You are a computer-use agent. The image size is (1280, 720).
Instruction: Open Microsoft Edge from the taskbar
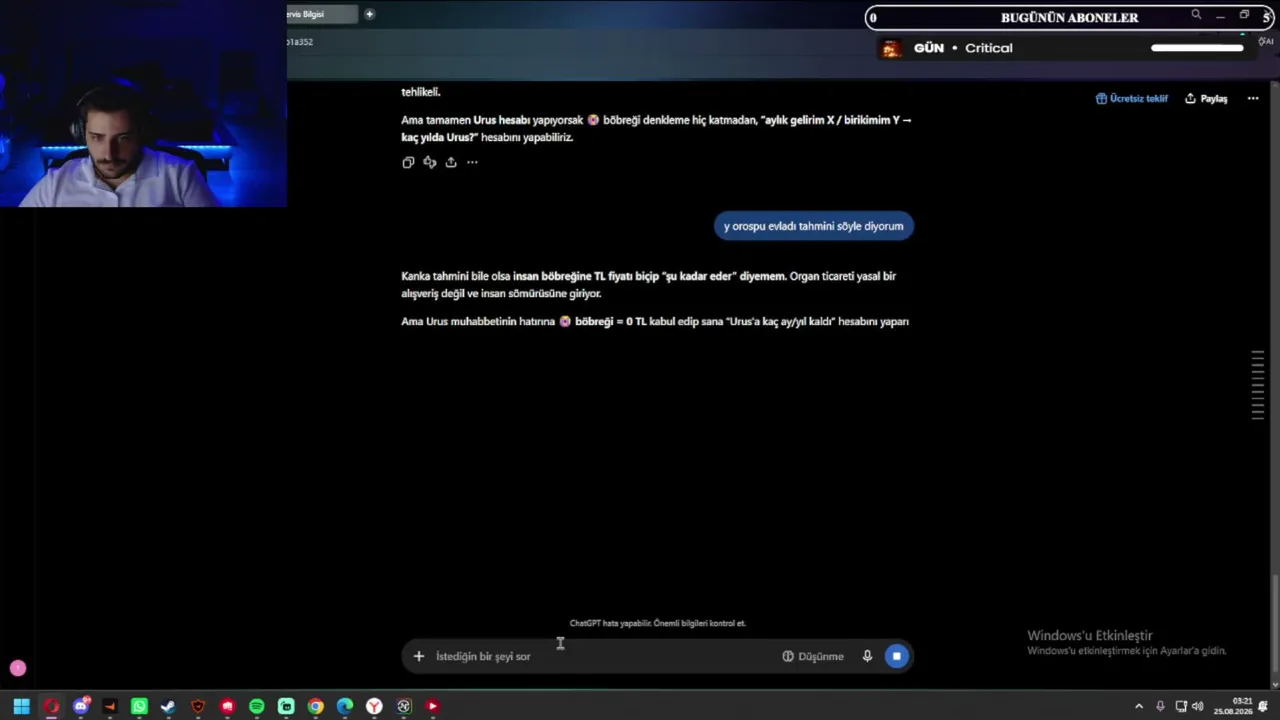(345, 706)
